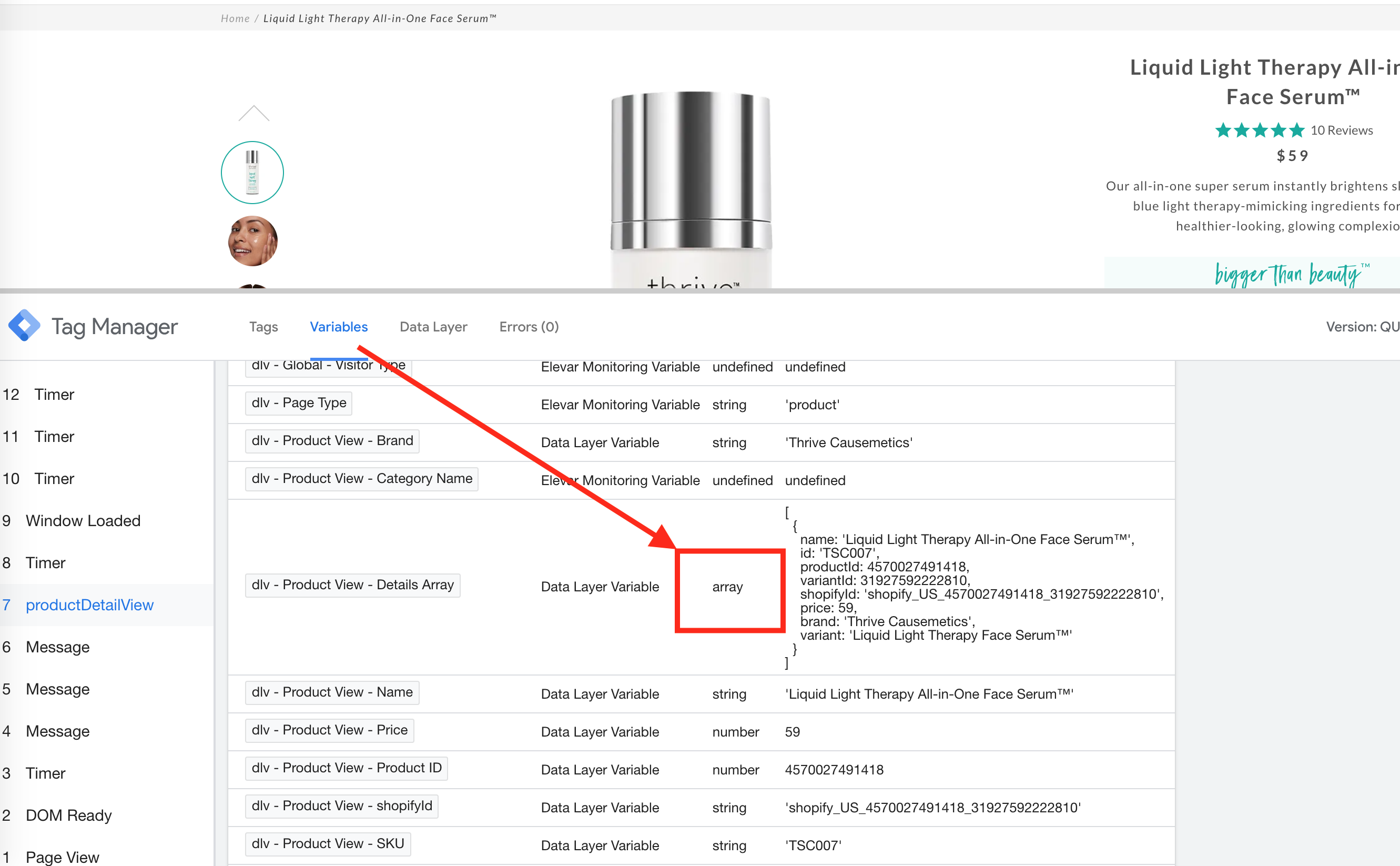Switch to the Data Layer tab
The height and width of the screenshot is (866, 1400).
[x=433, y=327]
